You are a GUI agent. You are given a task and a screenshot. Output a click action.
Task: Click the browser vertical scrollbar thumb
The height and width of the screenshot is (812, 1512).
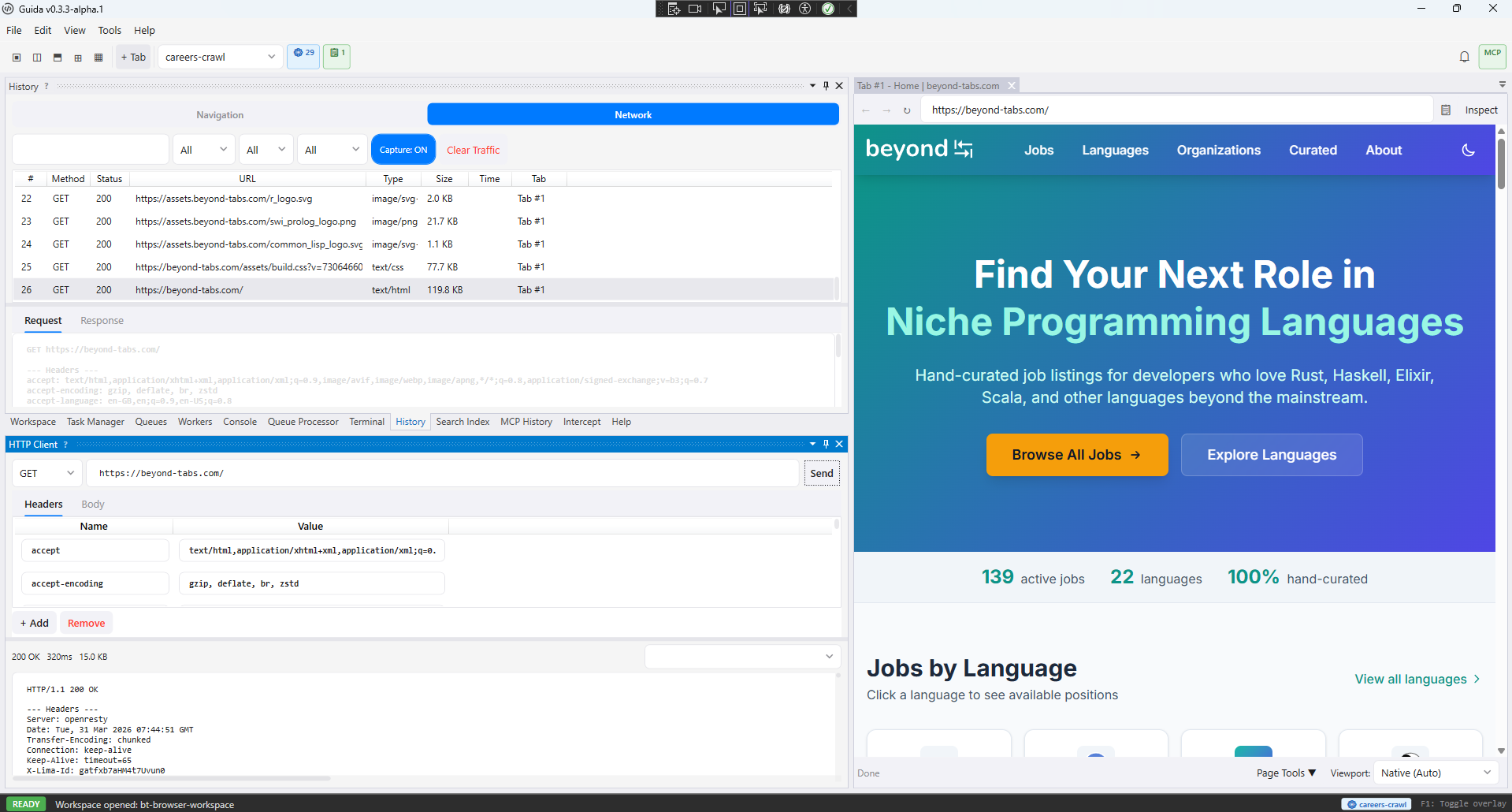(x=1501, y=163)
